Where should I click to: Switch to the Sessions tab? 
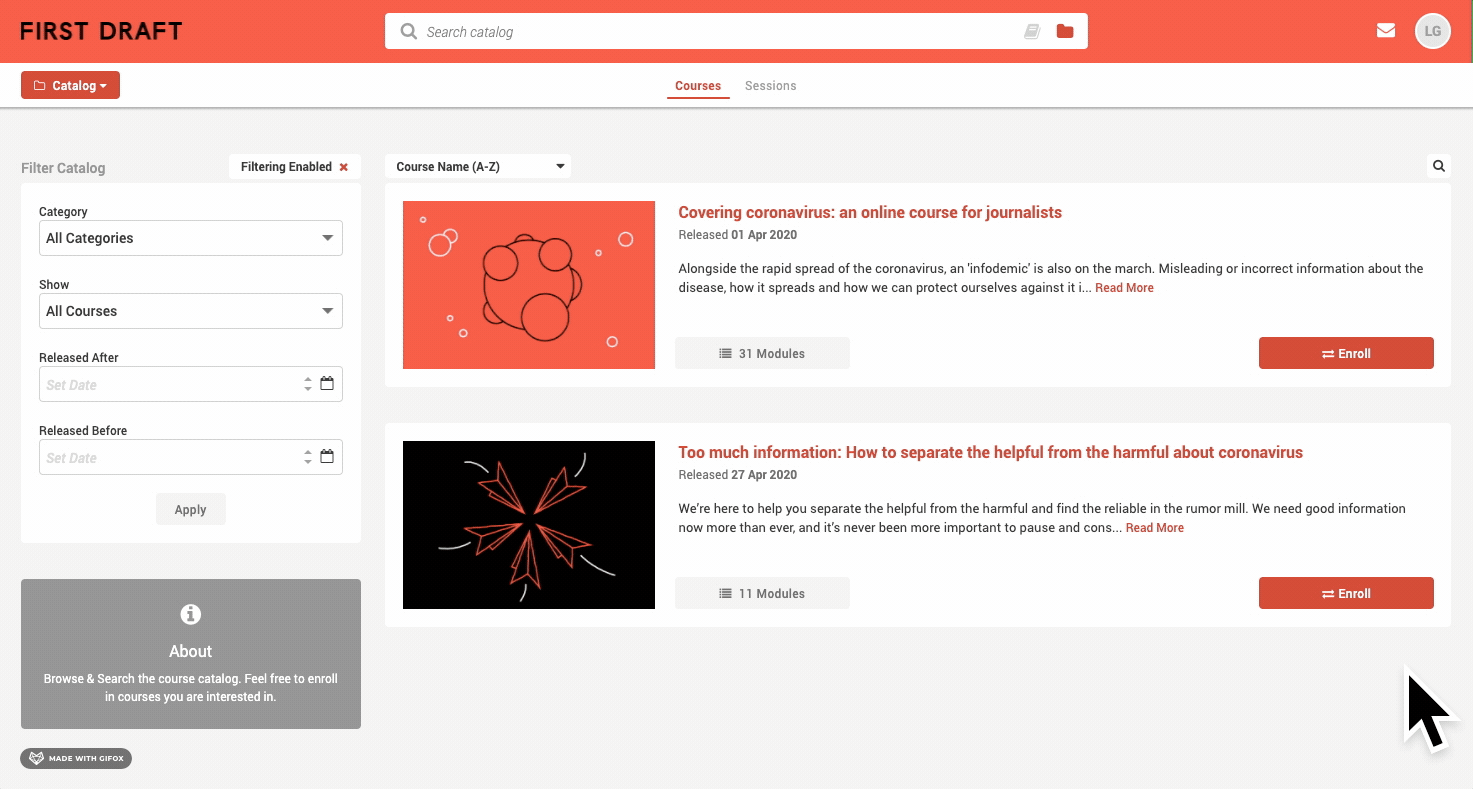point(771,86)
